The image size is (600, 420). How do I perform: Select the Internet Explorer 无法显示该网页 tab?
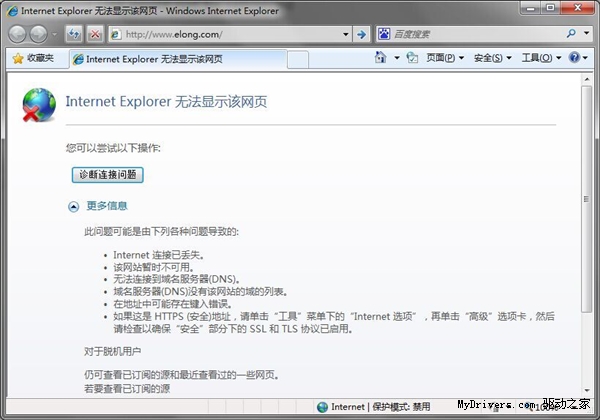point(178,59)
